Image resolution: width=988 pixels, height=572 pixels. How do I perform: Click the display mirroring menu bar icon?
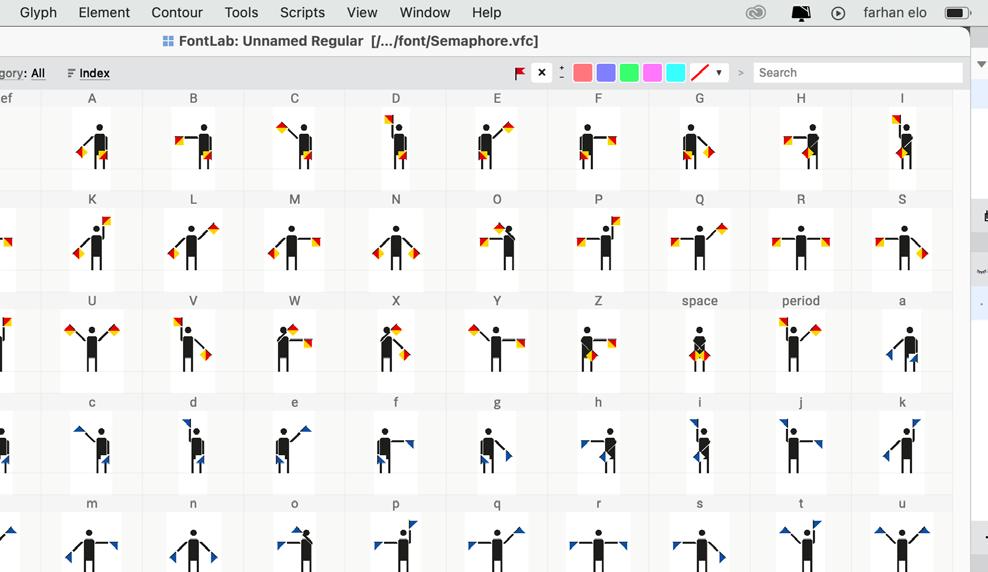pos(801,13)
